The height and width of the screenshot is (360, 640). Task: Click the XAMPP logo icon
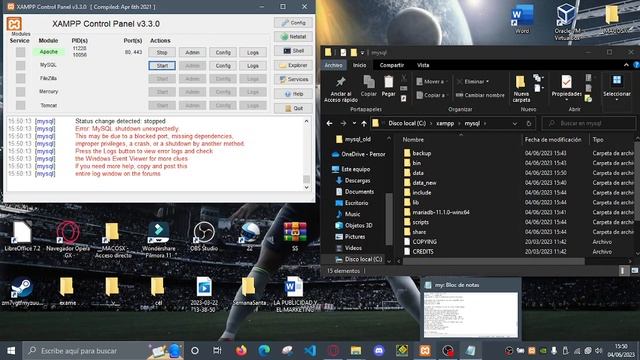pyautogui.click(x=14, y=24)
